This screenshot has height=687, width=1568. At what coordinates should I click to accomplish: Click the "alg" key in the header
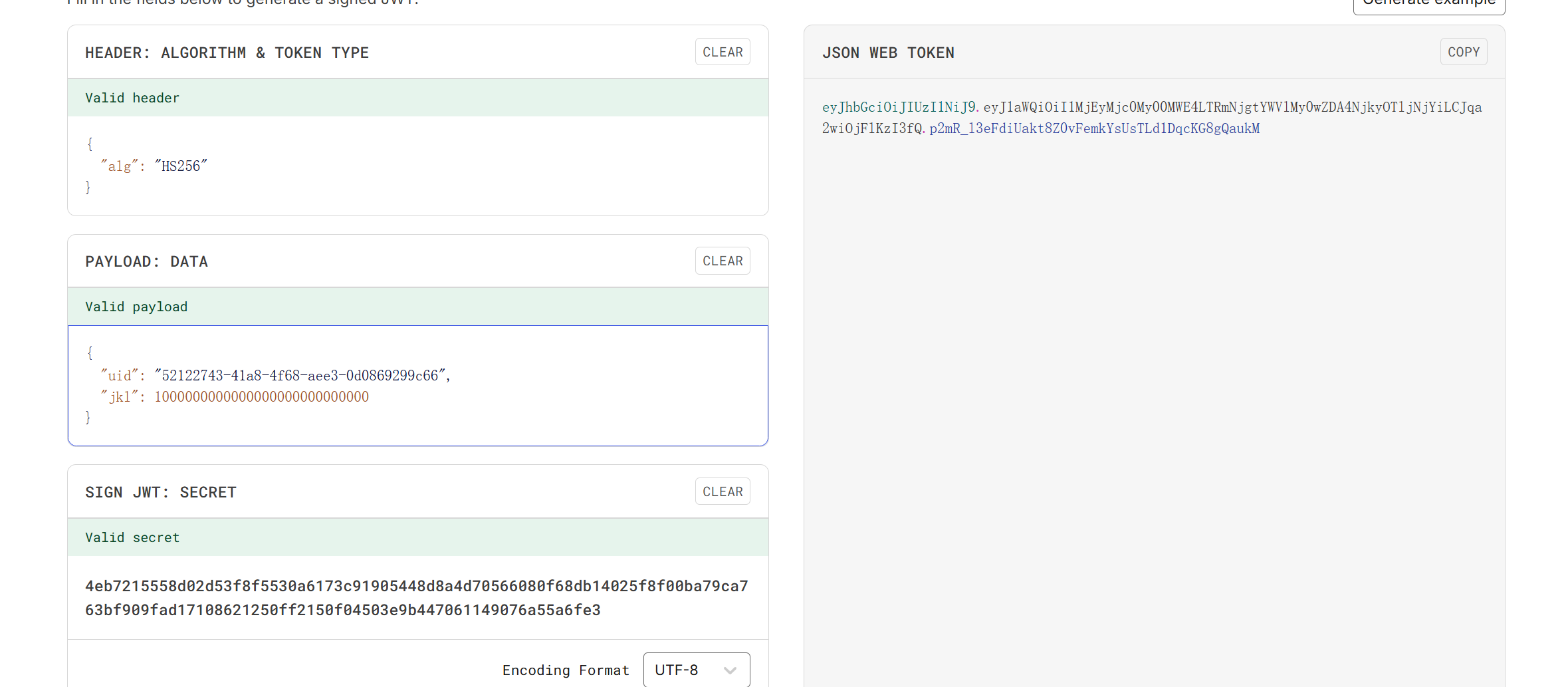pyautogui.click(x=120, y=166)
